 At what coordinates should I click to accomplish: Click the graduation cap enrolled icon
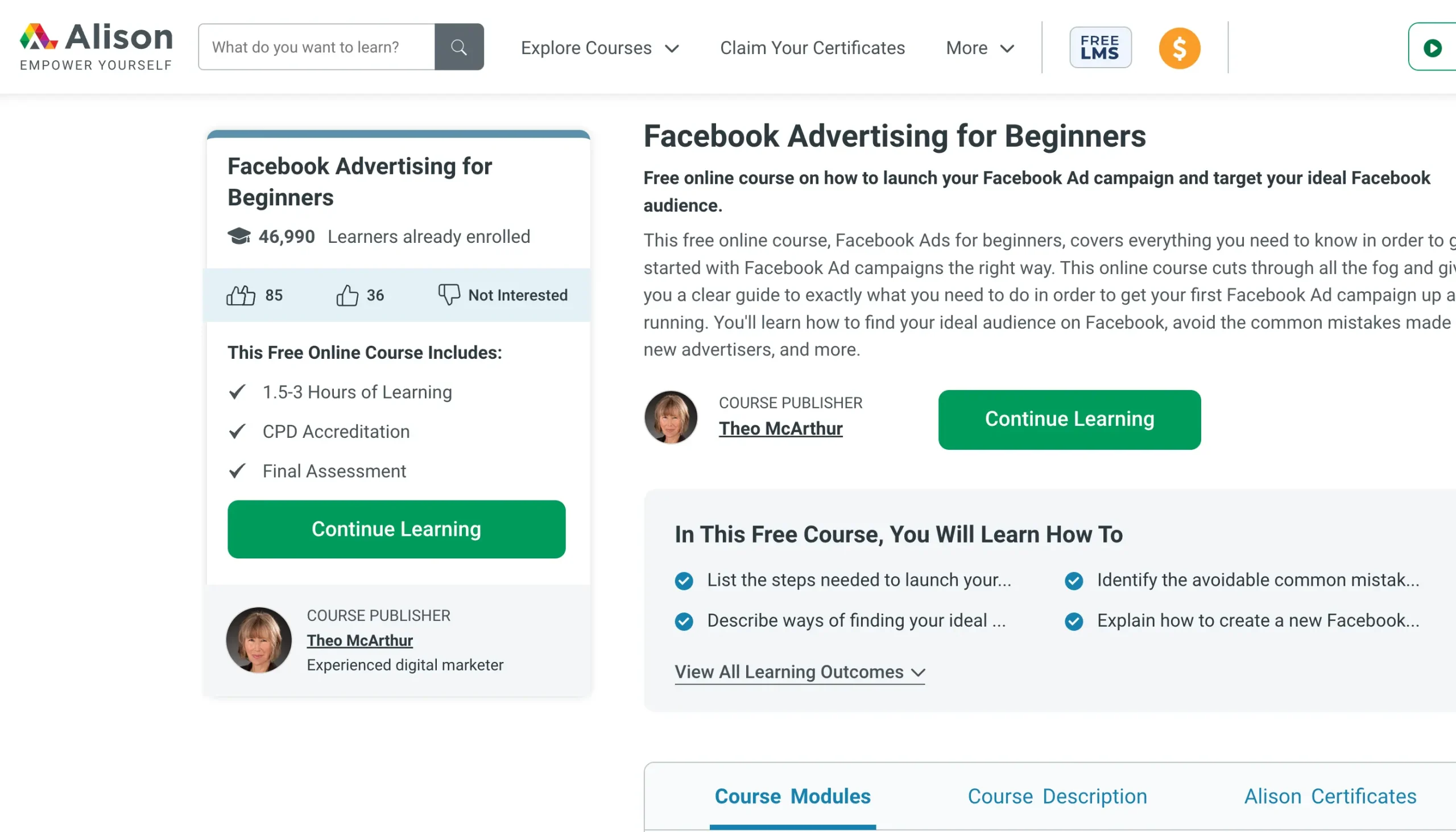point(239,236)
